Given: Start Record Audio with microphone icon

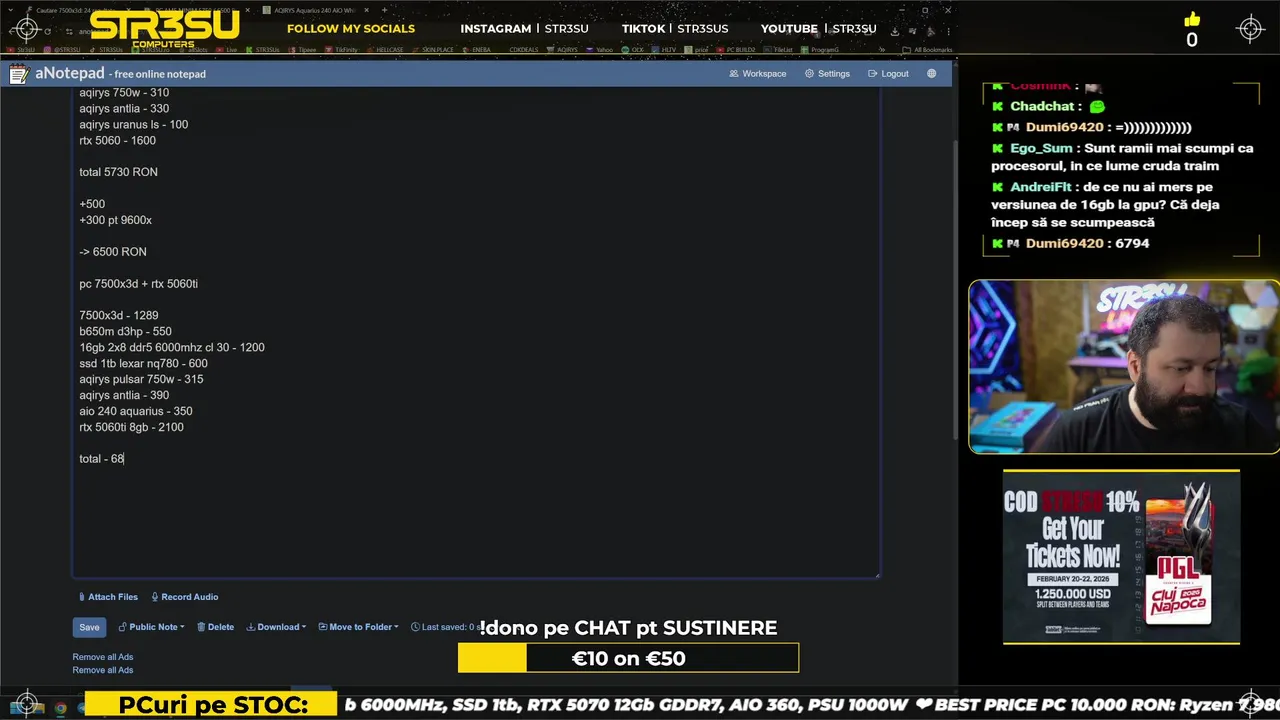Looking at the screenshot, I should click(185, 597).
